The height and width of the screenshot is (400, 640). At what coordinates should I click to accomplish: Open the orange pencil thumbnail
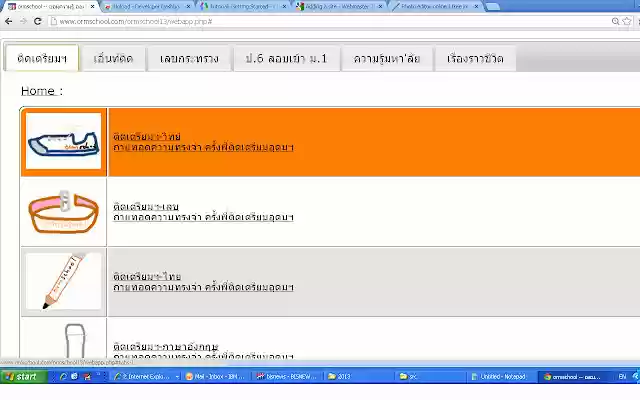[63, 282]
